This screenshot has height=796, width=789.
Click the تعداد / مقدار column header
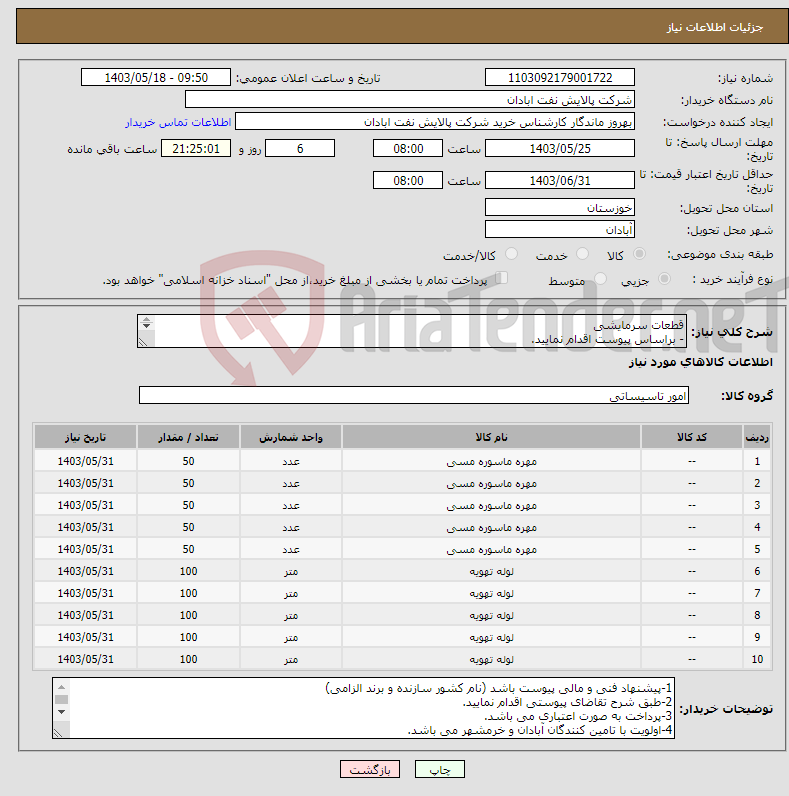[x=188, y=437]
